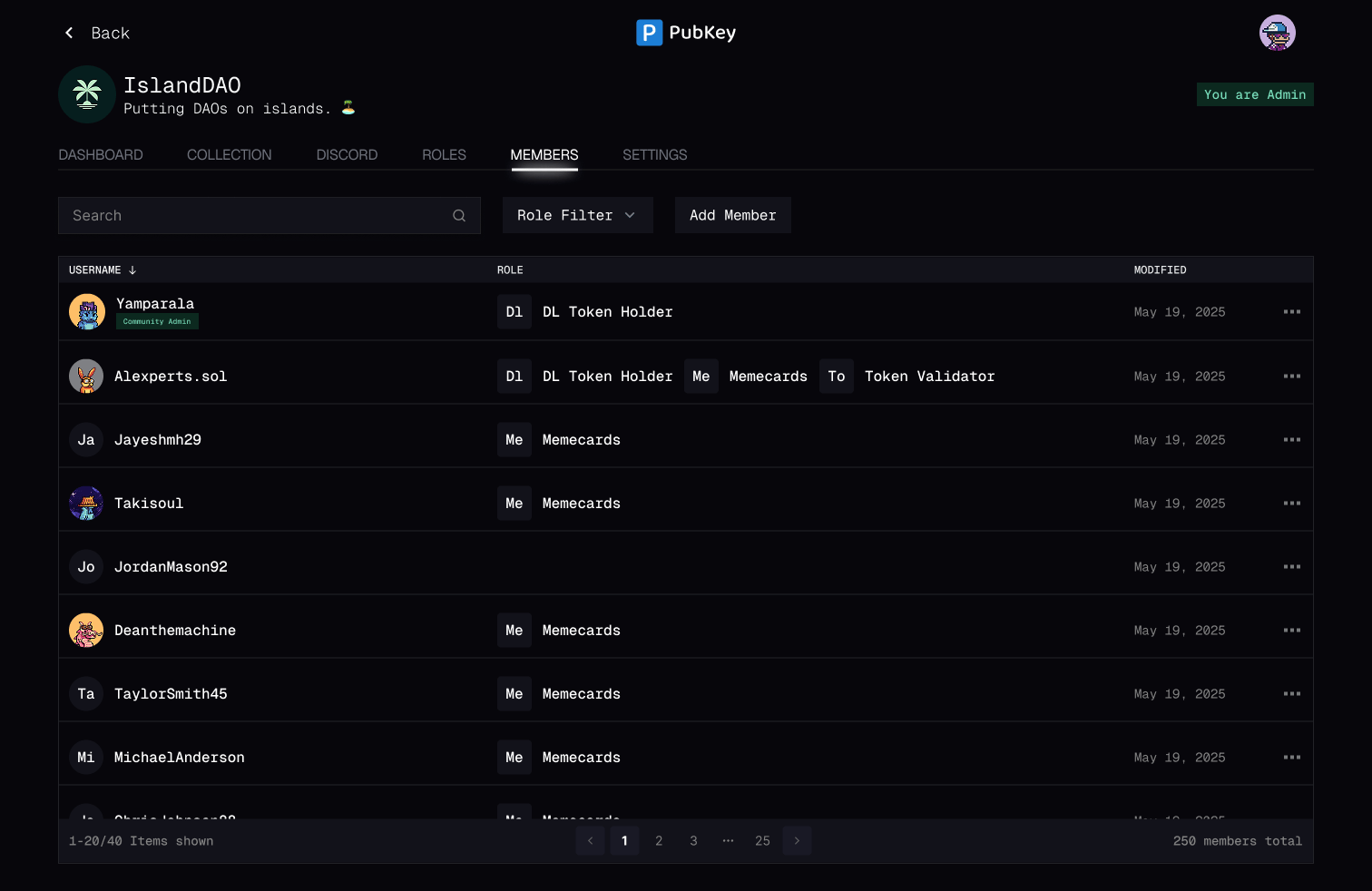Click TaylorSmith45's Ta initials avatar
The width and height of the screenshot is (1372, 891).
(86, 694)
